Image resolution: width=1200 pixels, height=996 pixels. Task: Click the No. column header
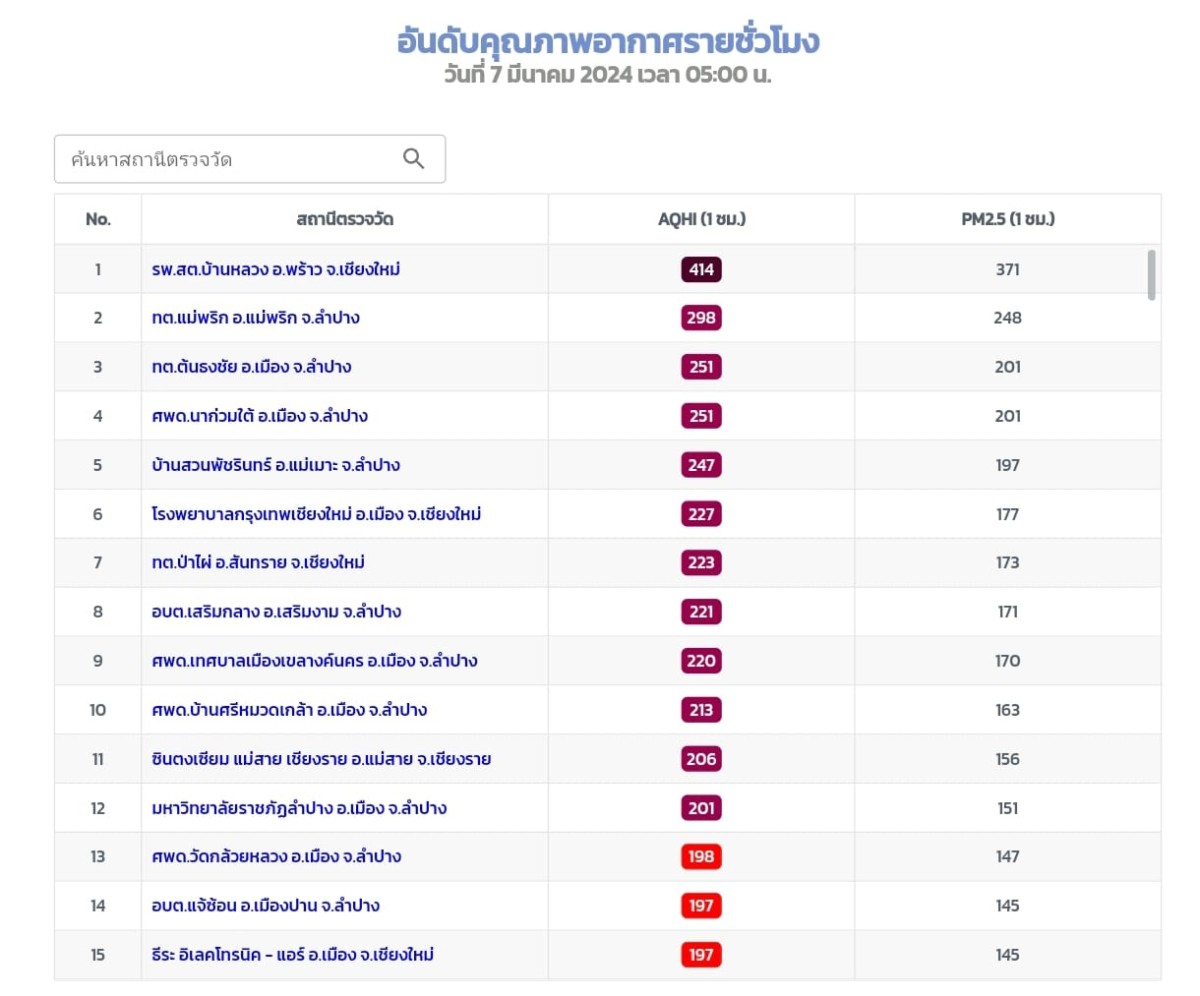coord(98,219)
